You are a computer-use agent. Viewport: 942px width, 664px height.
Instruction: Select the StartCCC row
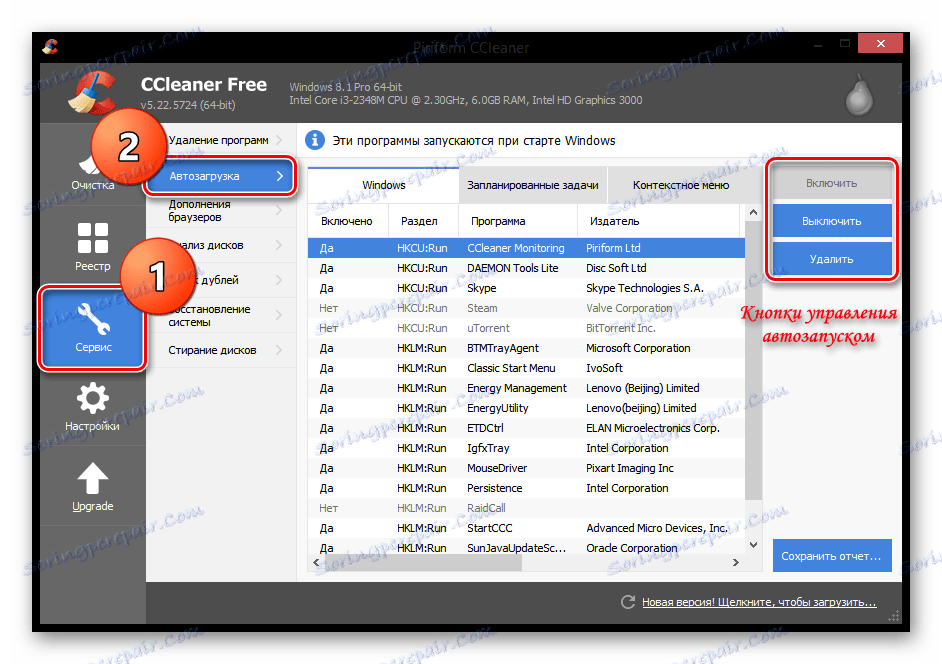click(526, 528)
